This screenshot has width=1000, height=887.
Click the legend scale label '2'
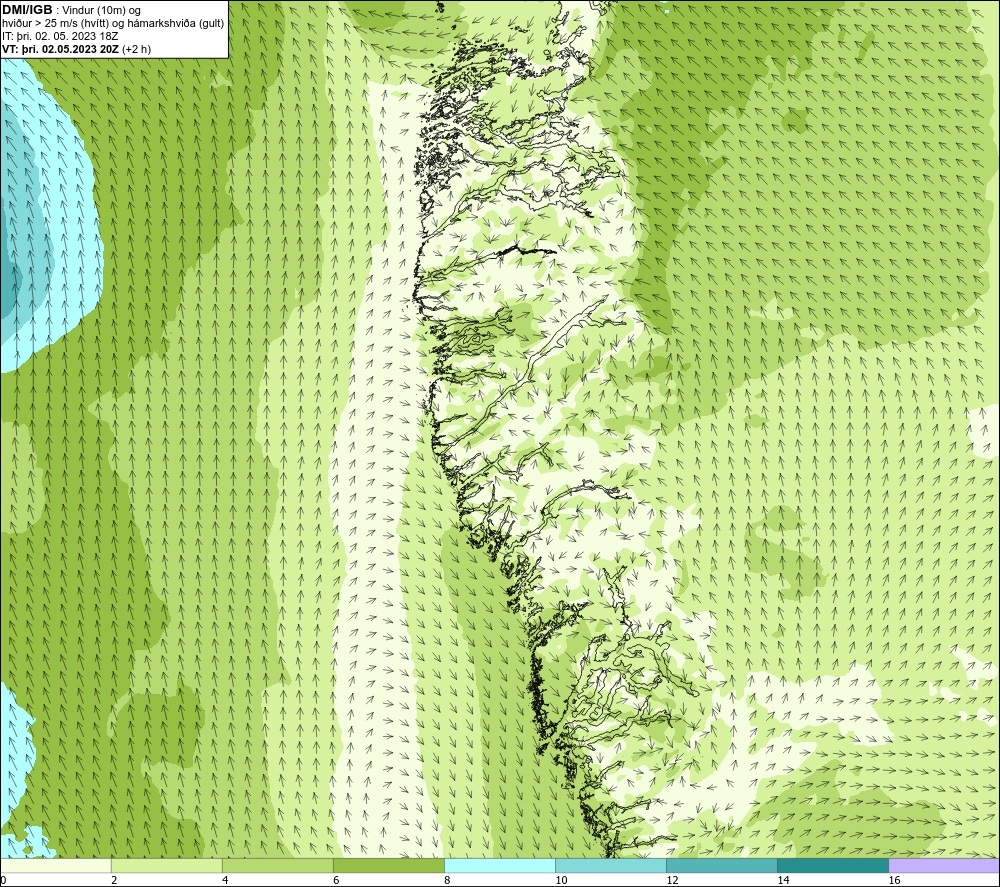[114, 881]
